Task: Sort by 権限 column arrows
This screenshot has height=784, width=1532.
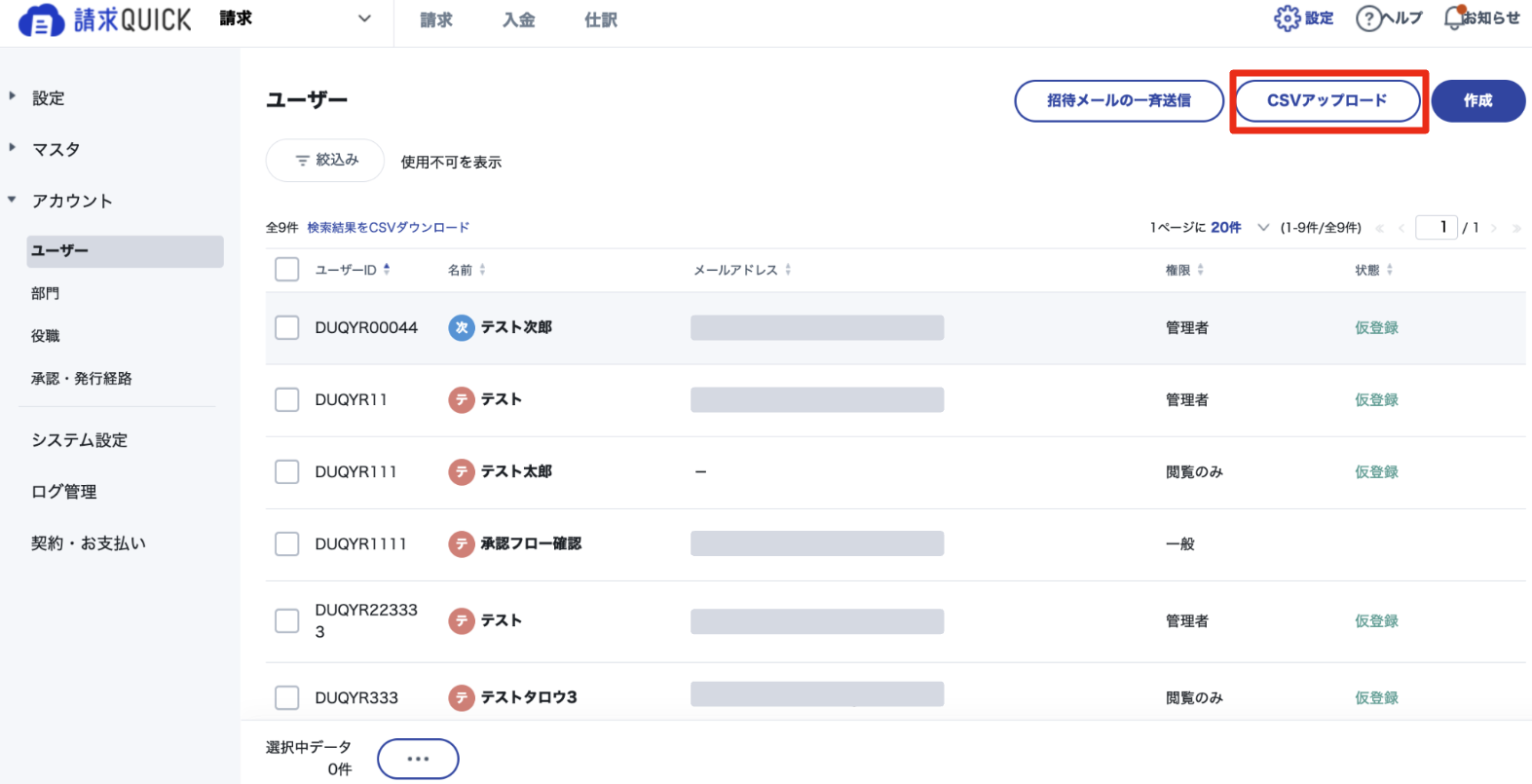Action: click(x=1201, y=270)
